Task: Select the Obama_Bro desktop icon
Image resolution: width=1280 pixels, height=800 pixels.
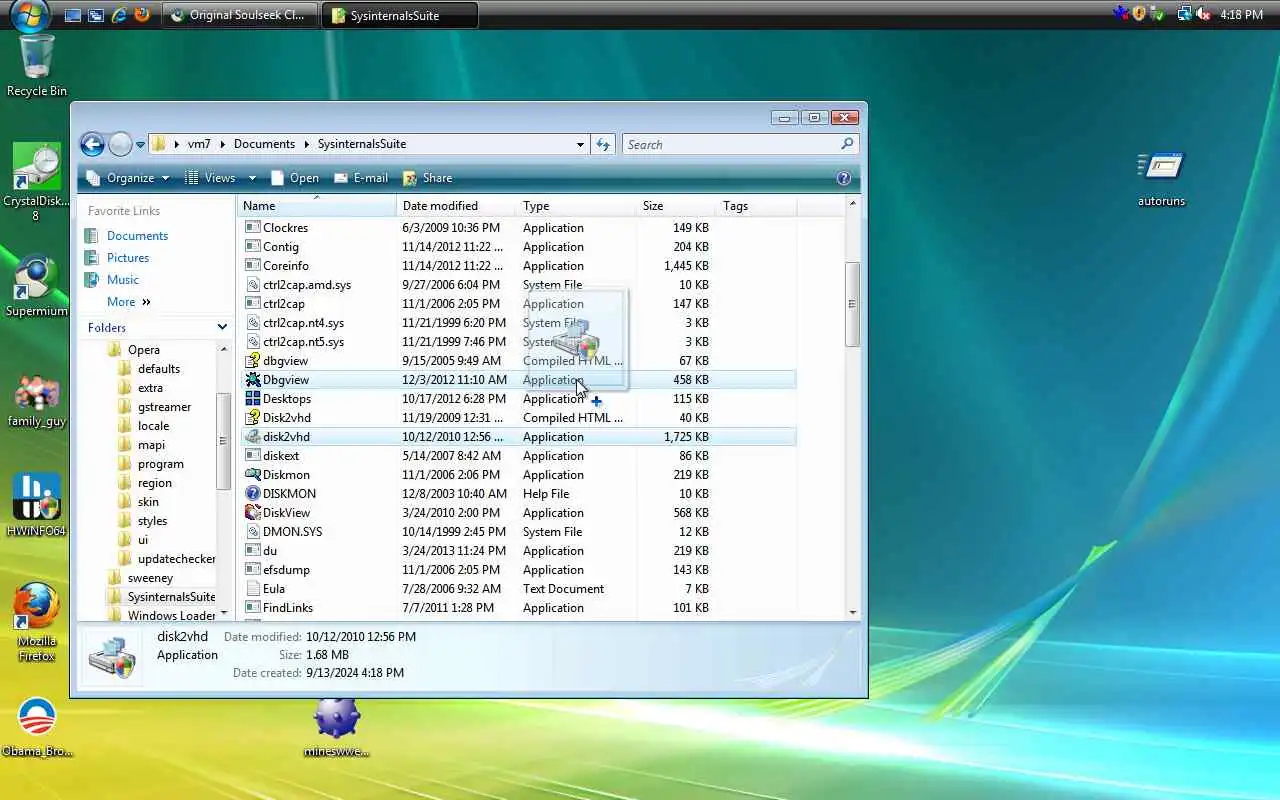Action: (37, 728)
